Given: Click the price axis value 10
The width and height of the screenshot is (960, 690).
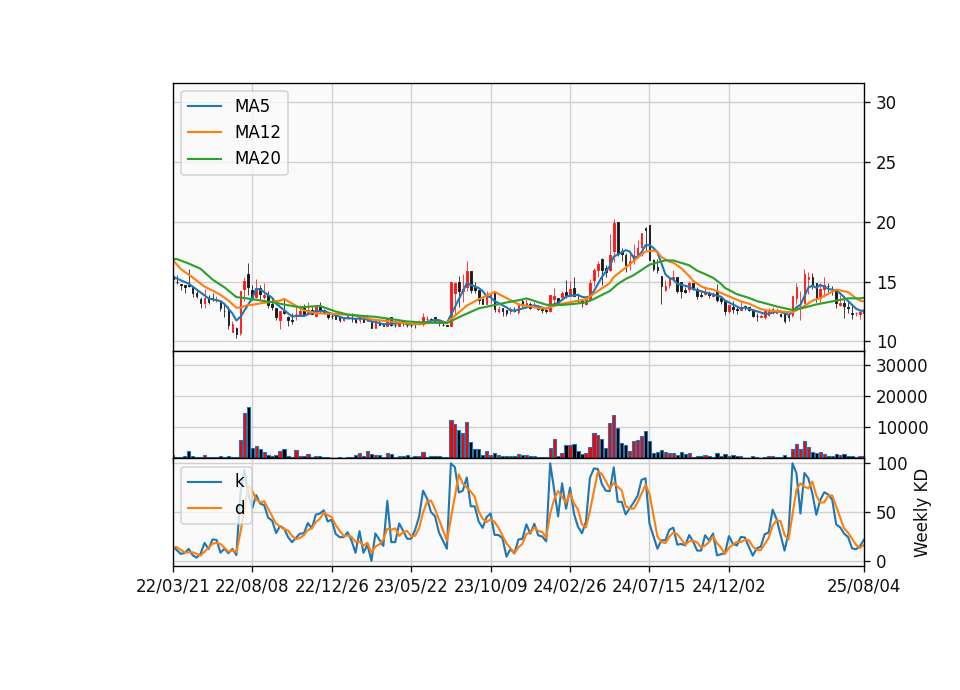Looking at the screenshot, I should (x=886, y=342).
